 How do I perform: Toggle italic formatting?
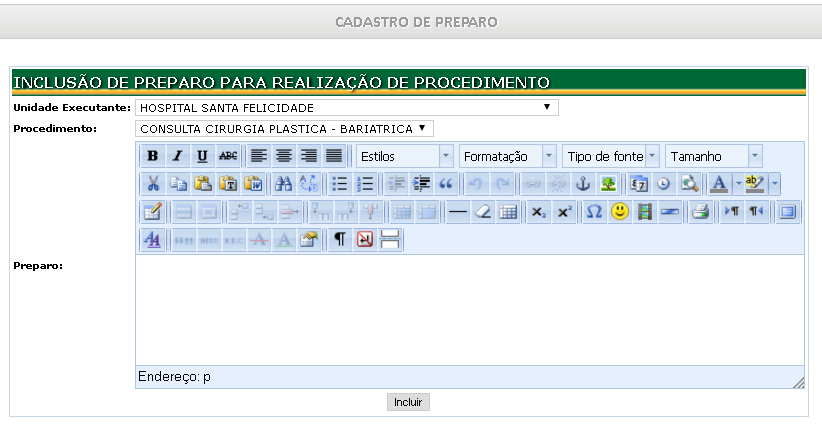tap(178, 156)
